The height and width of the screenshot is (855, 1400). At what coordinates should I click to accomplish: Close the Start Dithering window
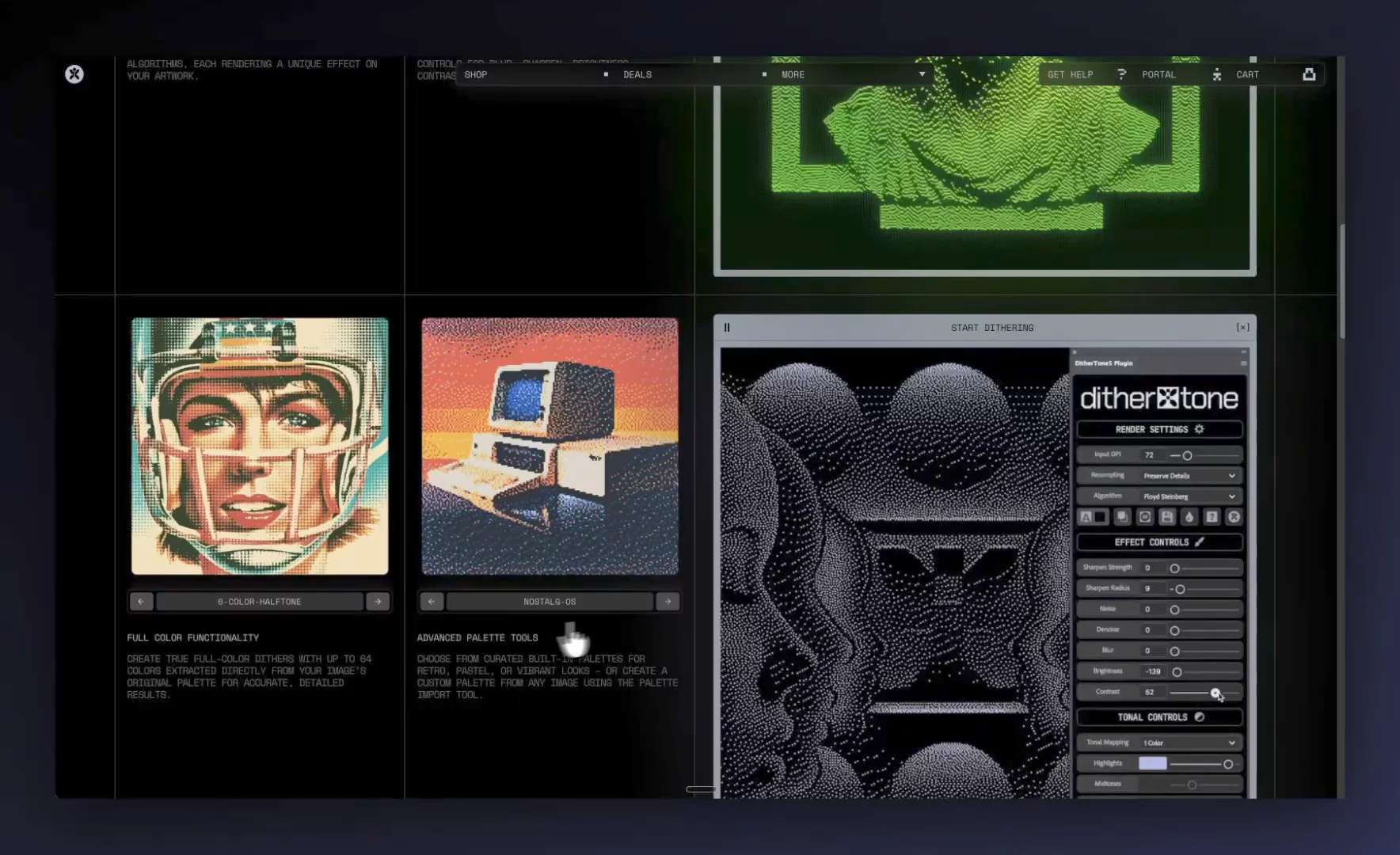coord(1242,328)
